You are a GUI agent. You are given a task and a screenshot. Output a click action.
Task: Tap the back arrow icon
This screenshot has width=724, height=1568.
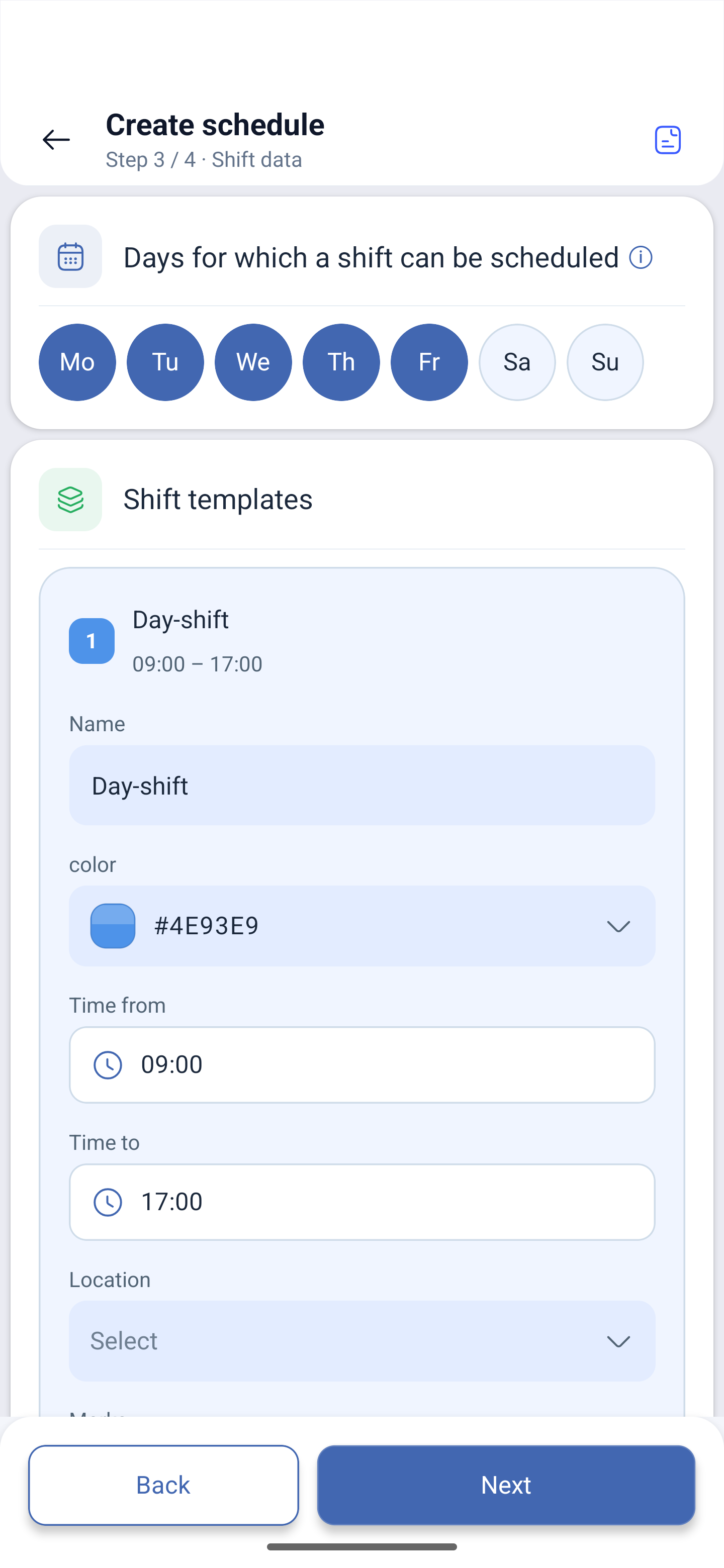(x=56, y=140)
